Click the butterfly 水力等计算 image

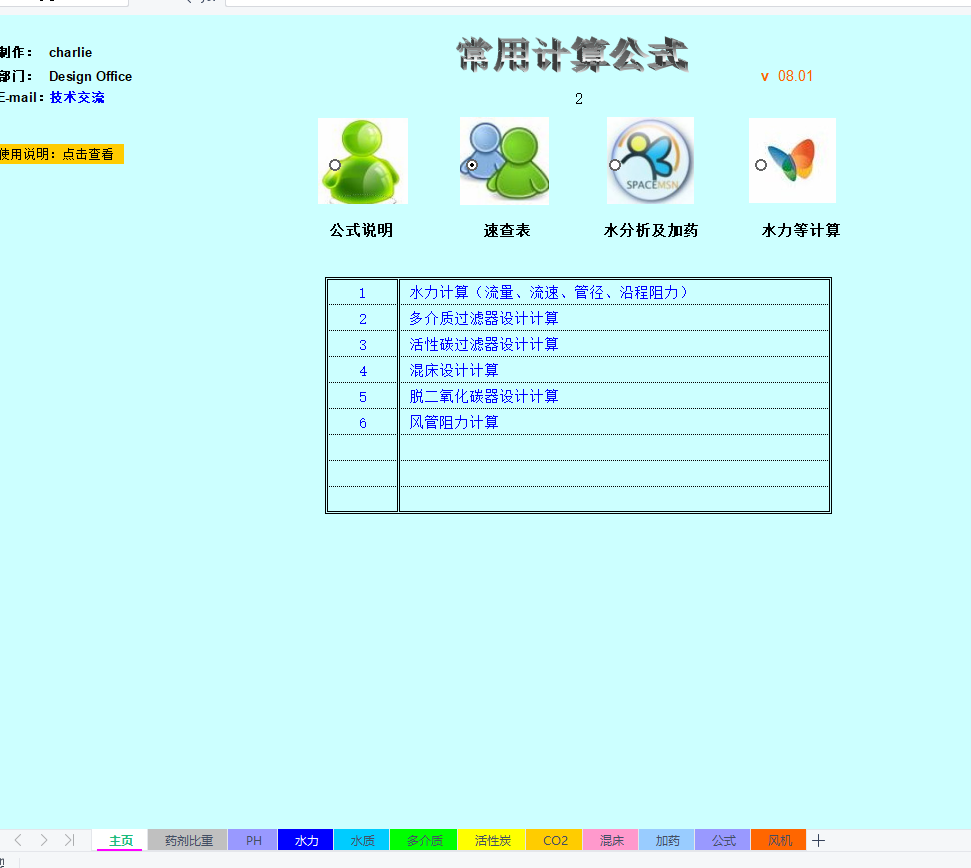click(x=793, y=160)
